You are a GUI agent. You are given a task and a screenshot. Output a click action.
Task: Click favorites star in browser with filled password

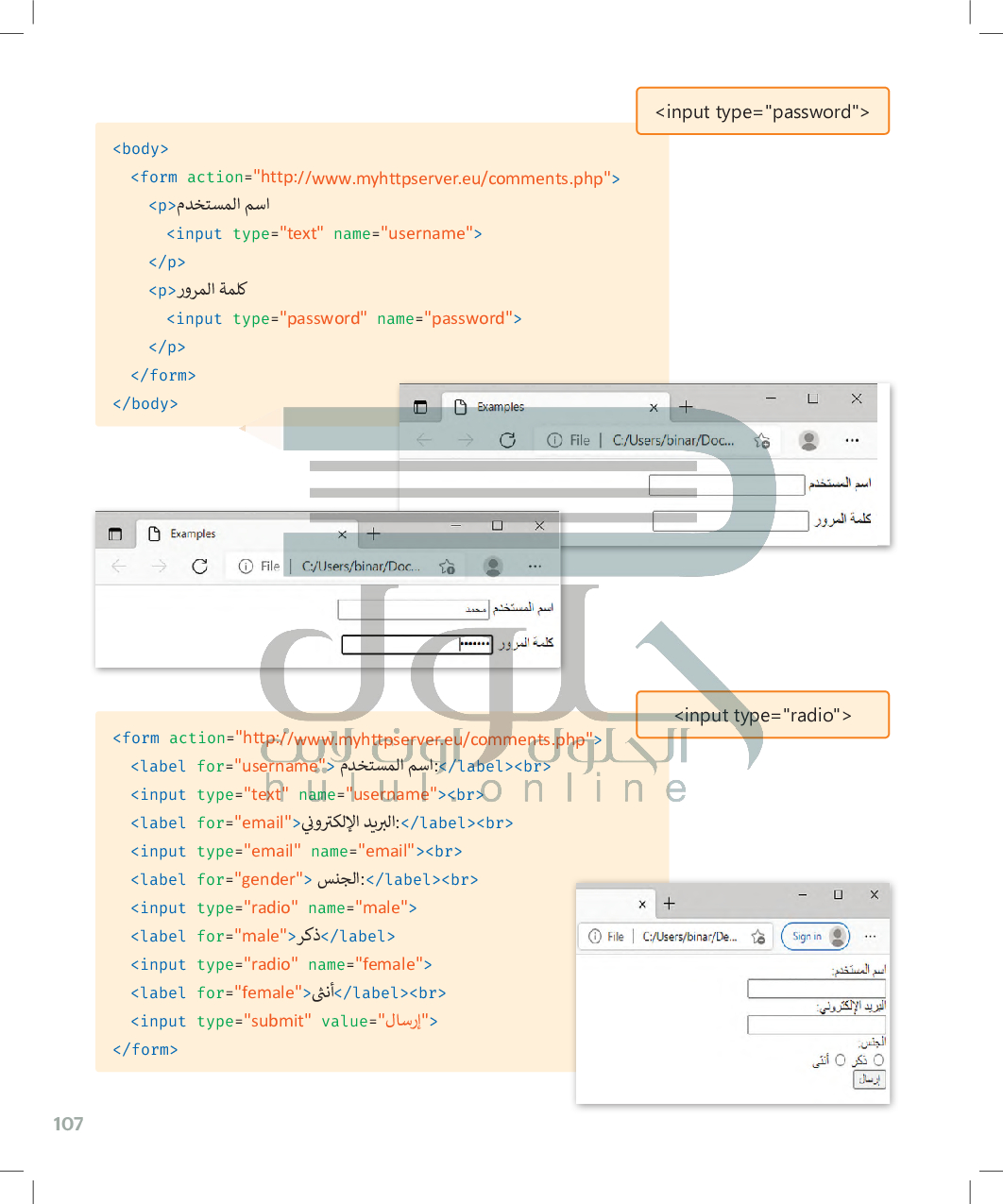click(447, 567)
